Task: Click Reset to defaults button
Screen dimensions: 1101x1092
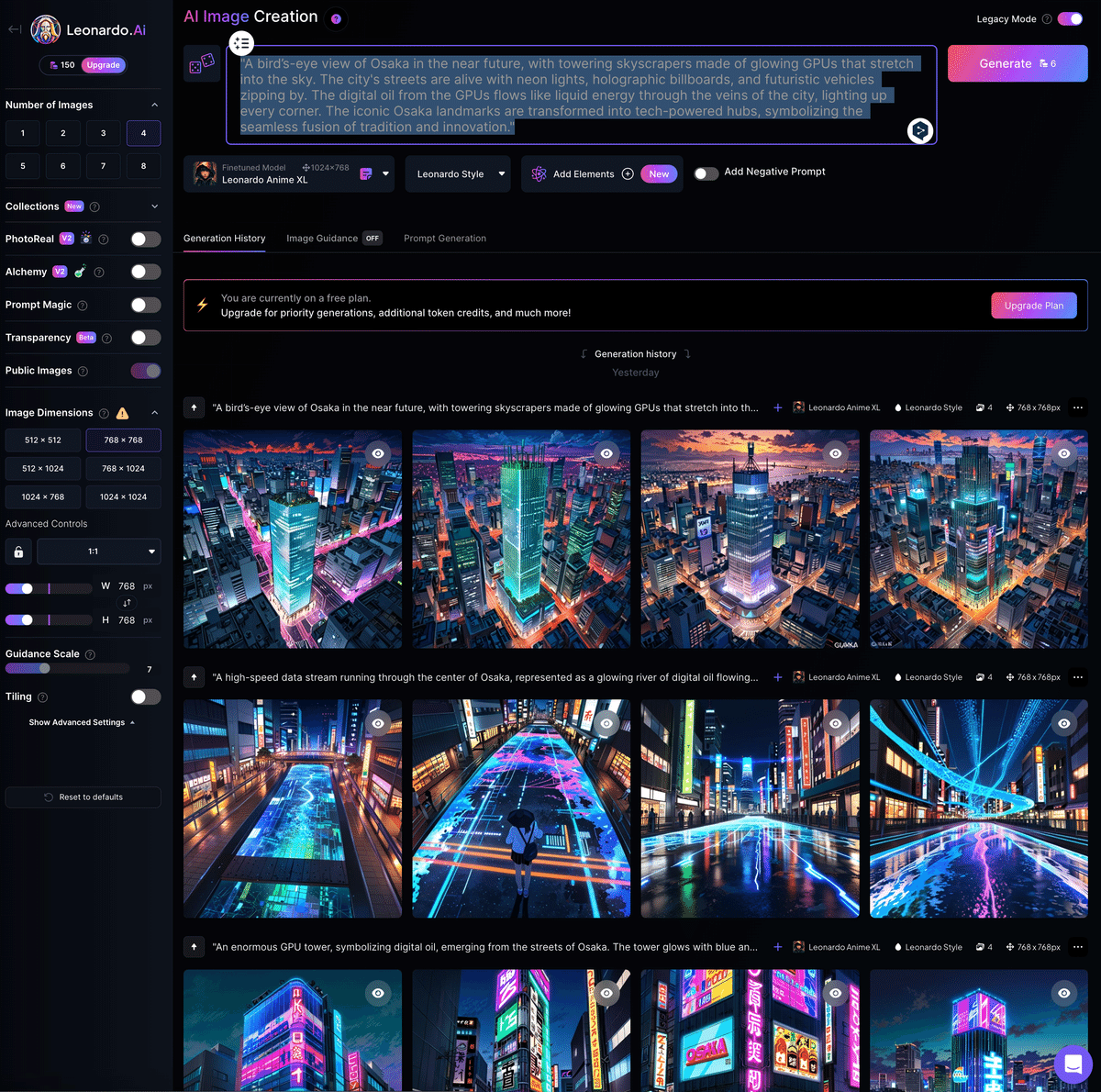Action: coord(83,797)
